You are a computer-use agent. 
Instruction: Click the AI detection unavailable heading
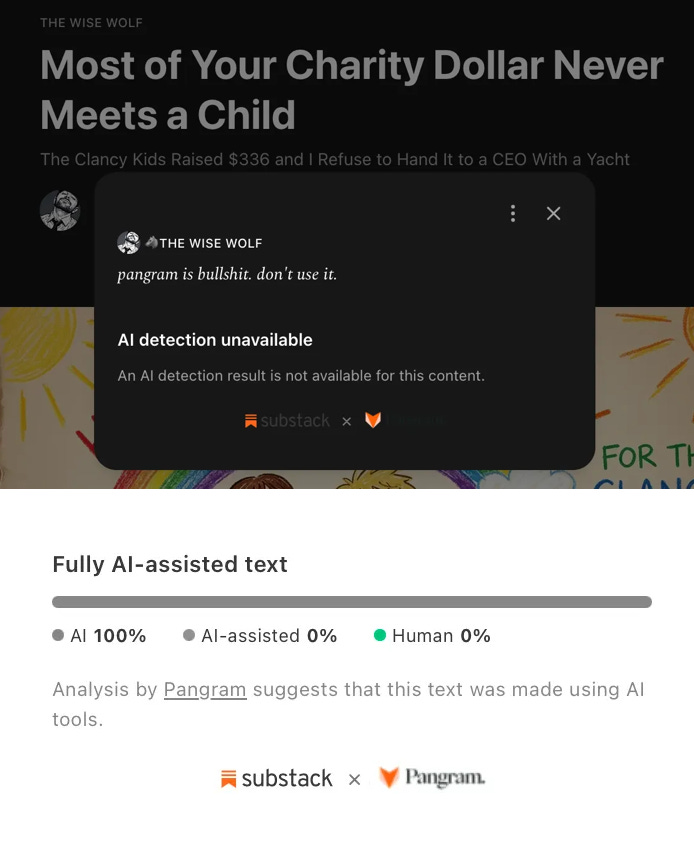pyautogui.click(x=215, y=340)
